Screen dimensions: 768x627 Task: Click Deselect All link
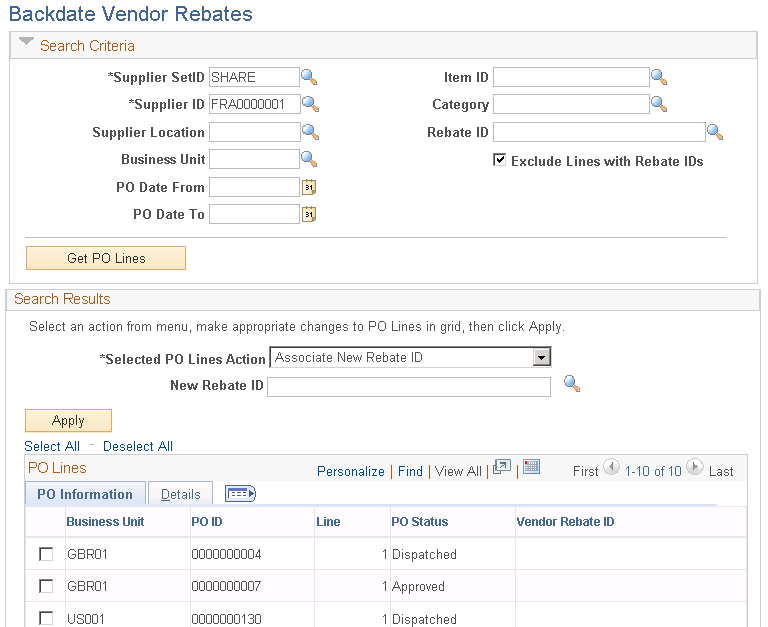138,446
